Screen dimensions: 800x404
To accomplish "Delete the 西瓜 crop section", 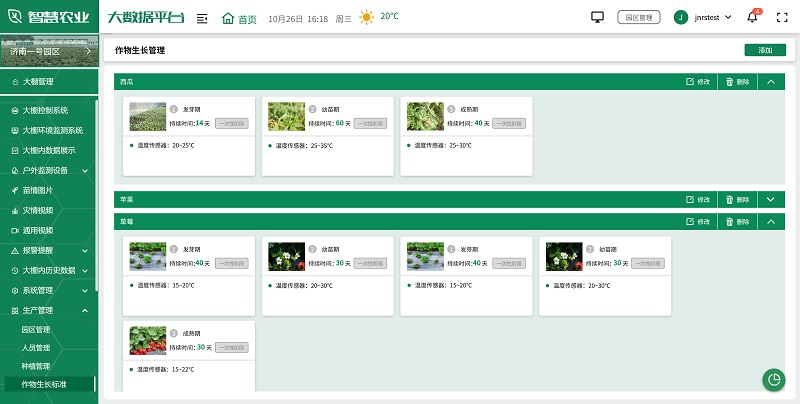I will [x=737, y=82].
